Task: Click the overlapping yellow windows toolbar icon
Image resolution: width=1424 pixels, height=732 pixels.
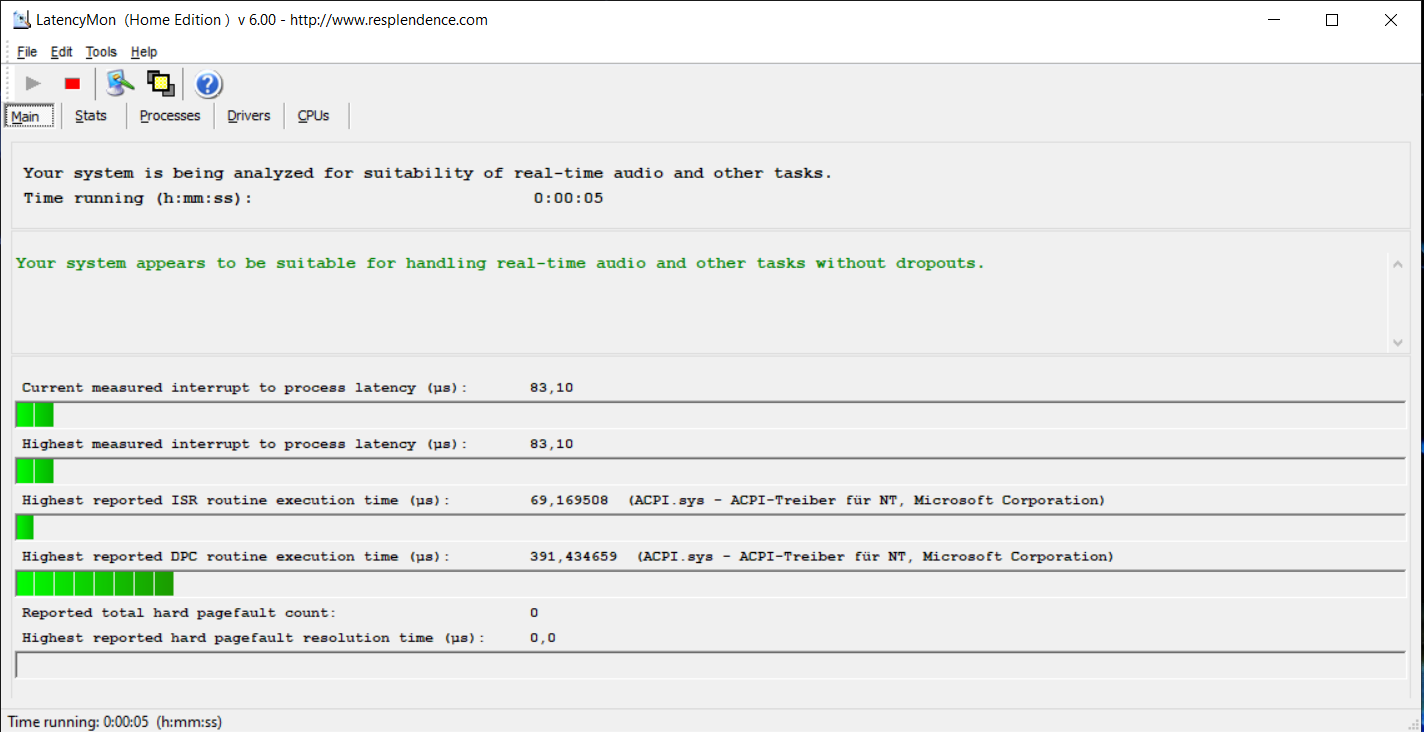Action: pos(161,84)
